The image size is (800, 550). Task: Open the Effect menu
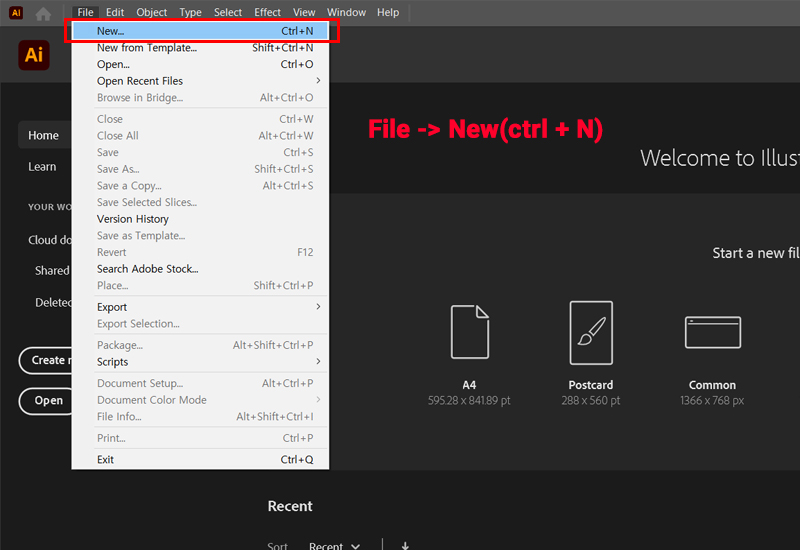267,12
